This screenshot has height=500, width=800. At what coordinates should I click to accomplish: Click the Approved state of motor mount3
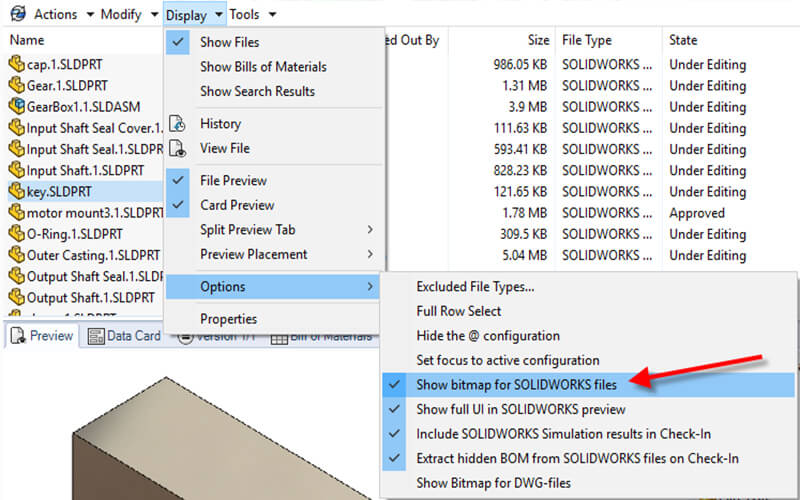click(697, 213)
